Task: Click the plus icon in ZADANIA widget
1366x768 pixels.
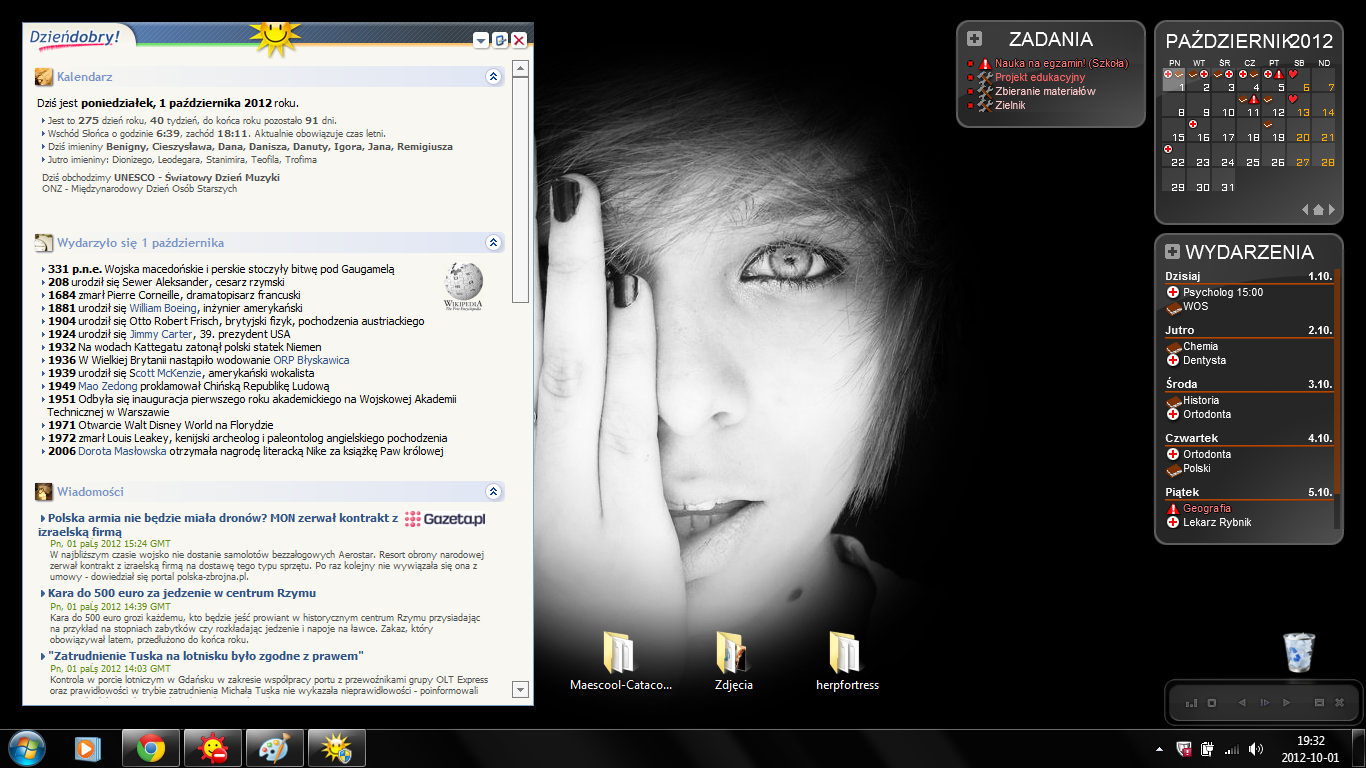Action: [x=975, y=39]
